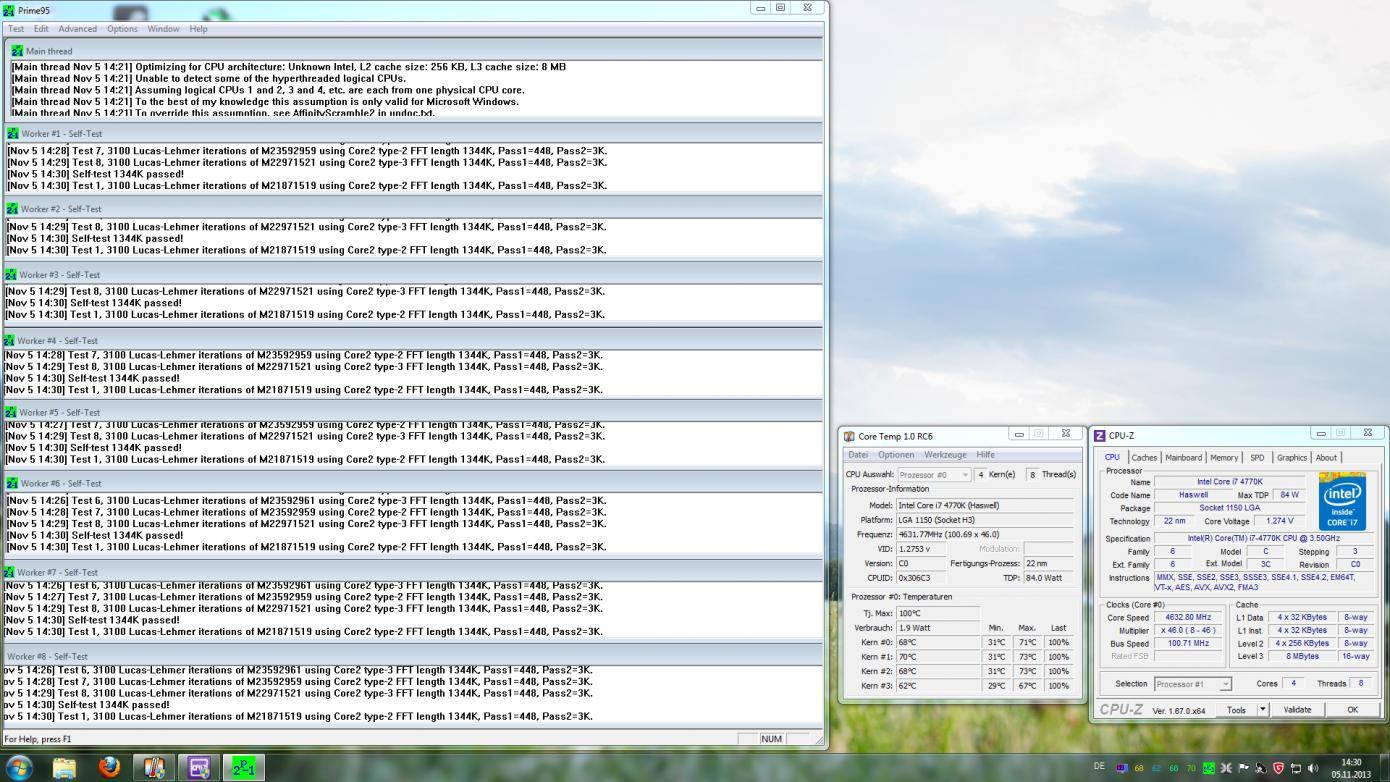Image resolution: width=1390 pixels, height=782 pixels.
Task: Click the Worker #1 Self-Test window icon
Action: click(13, 133)
